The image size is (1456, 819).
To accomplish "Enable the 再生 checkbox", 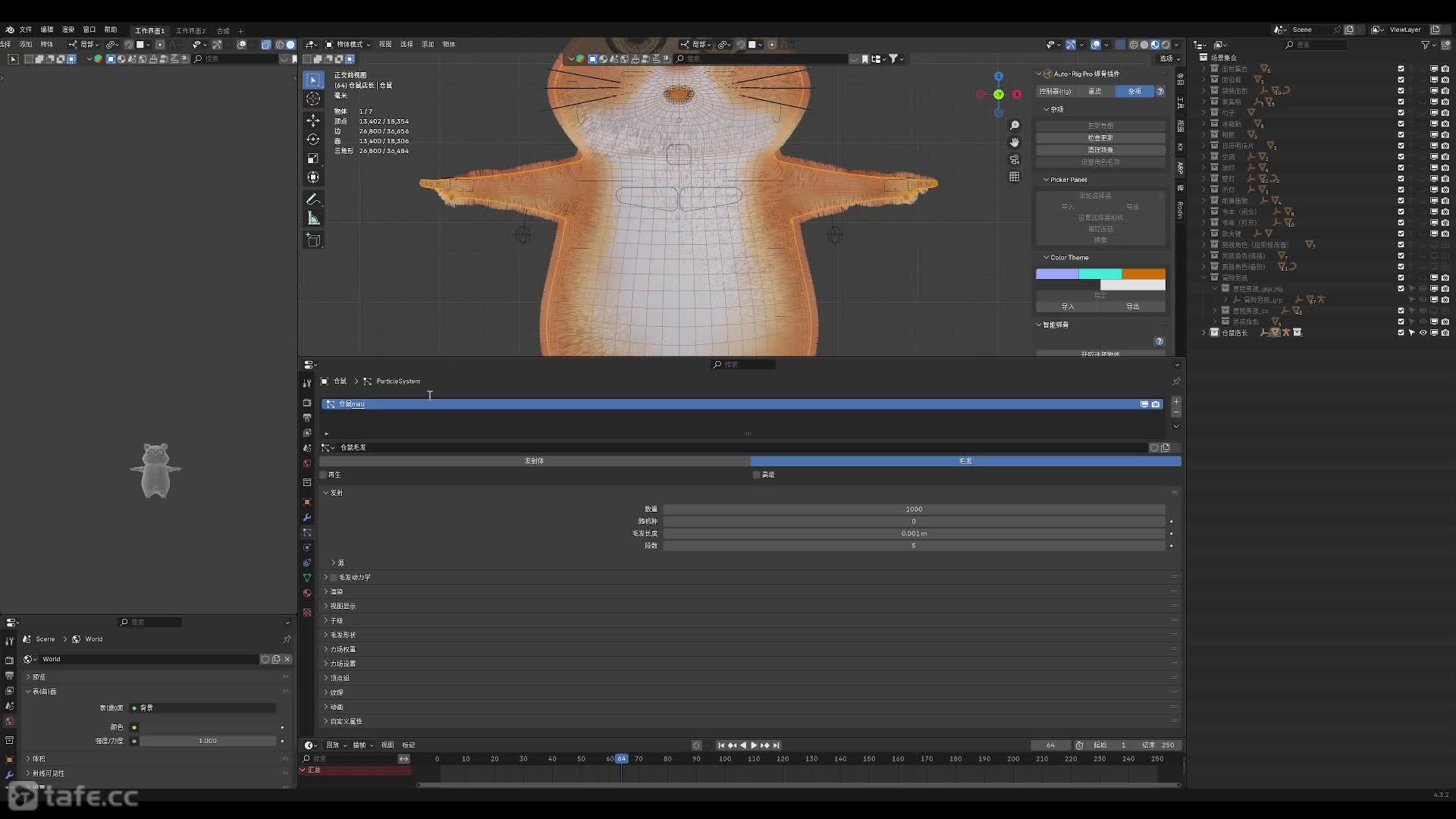I will pos(324,475).
